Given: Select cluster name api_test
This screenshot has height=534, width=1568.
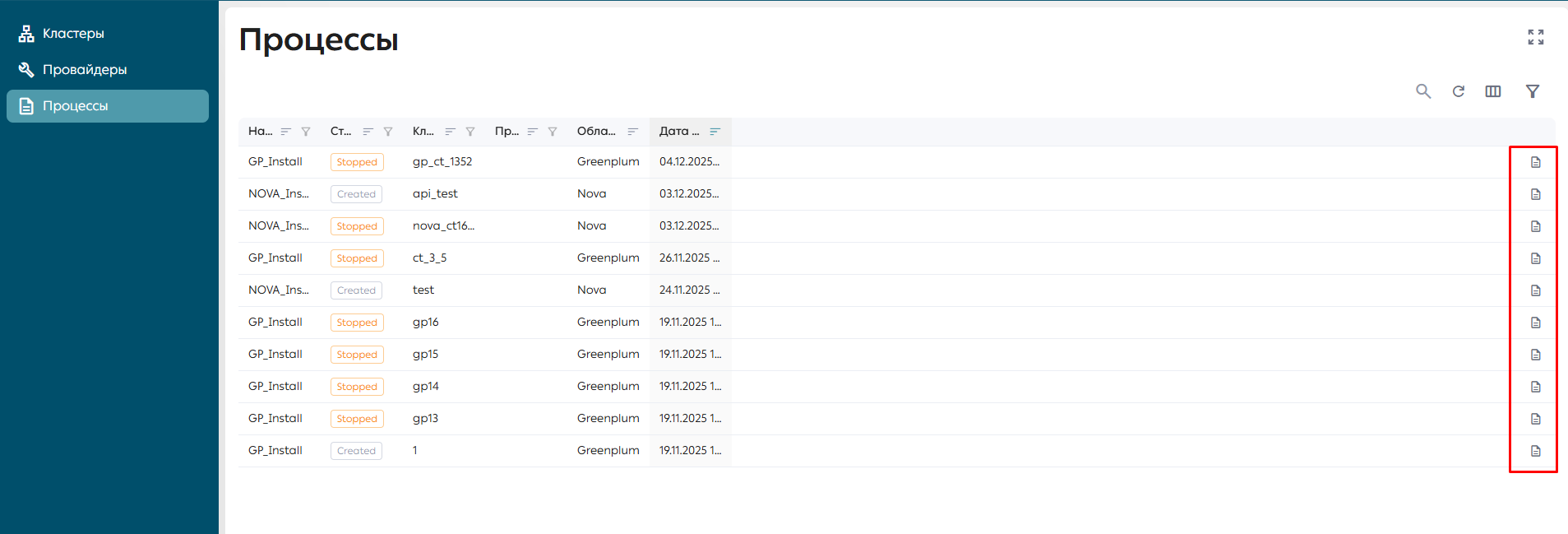Looking at the screenshot, I should click(x=435, y=194).
